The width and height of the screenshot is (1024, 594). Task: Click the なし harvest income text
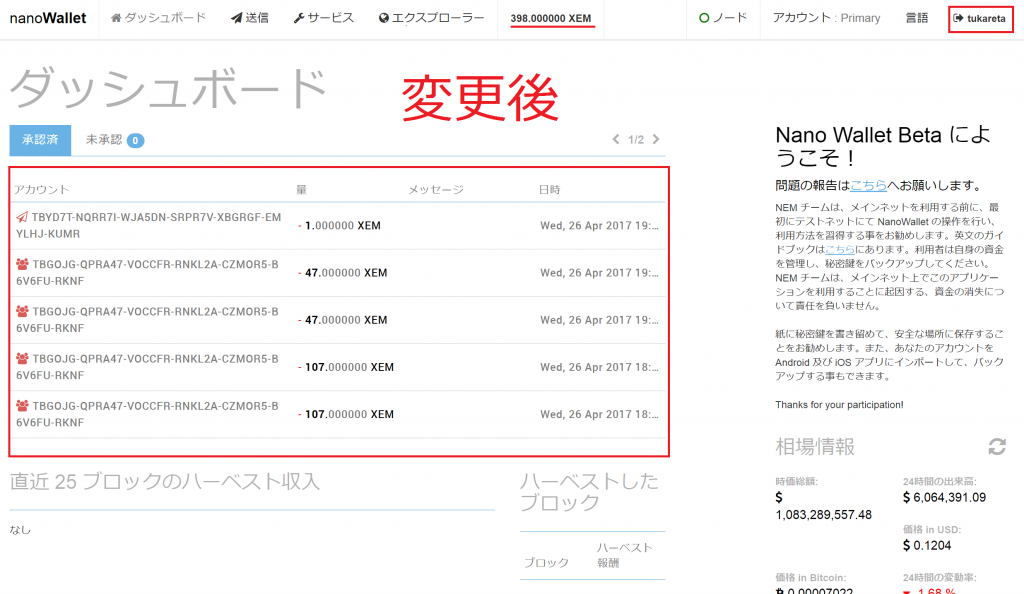pyautogui.click(x=20, y=529)
